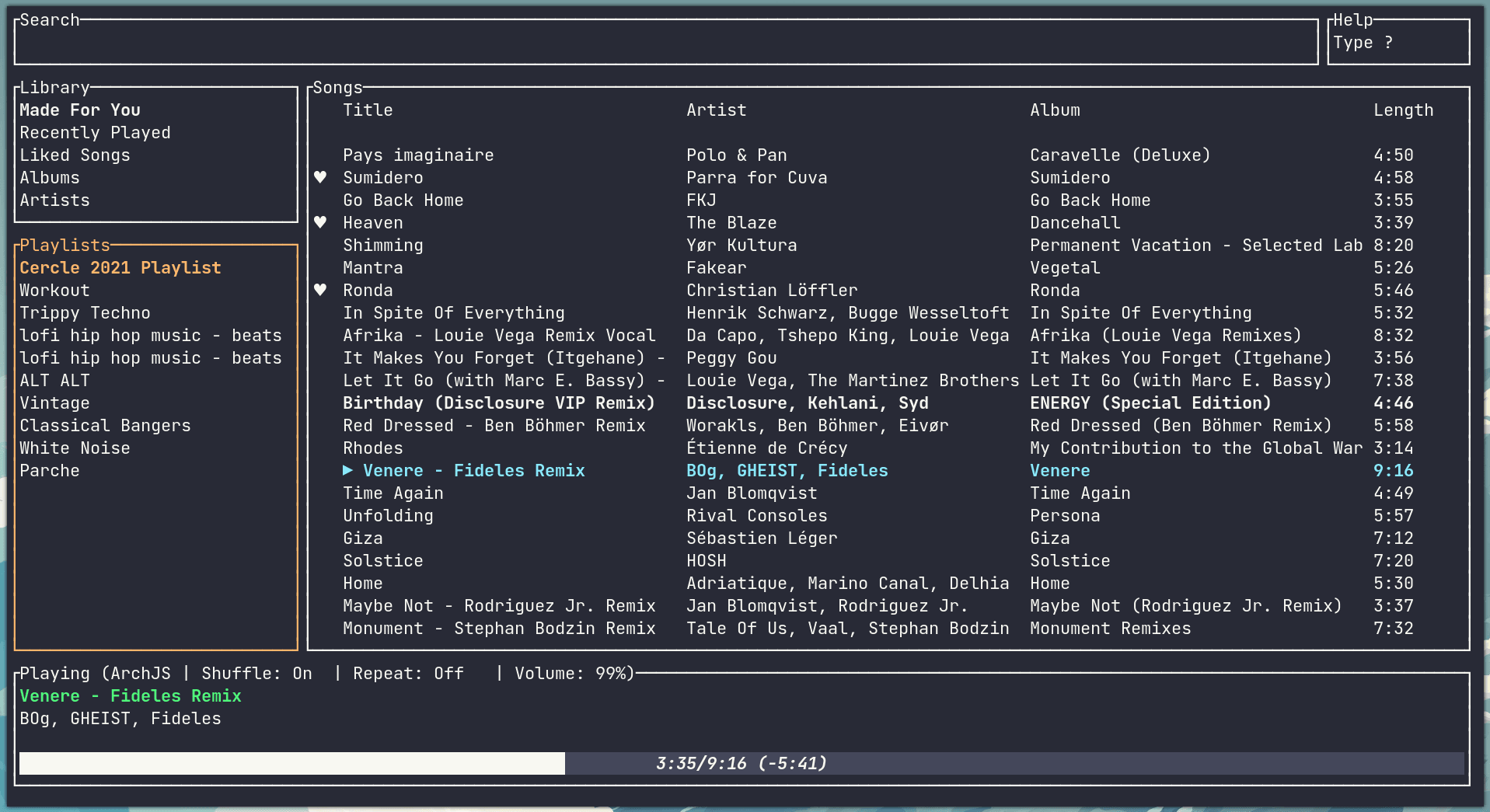Sort songs by the Title column header

coord(367,110)
